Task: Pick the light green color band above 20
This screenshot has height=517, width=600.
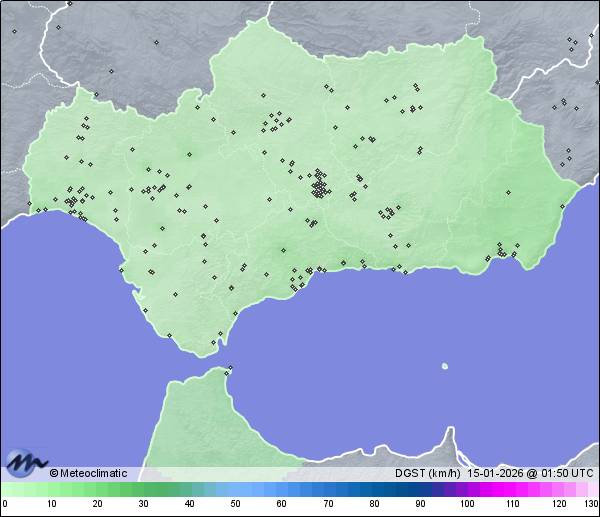Action: coord(97,489)
